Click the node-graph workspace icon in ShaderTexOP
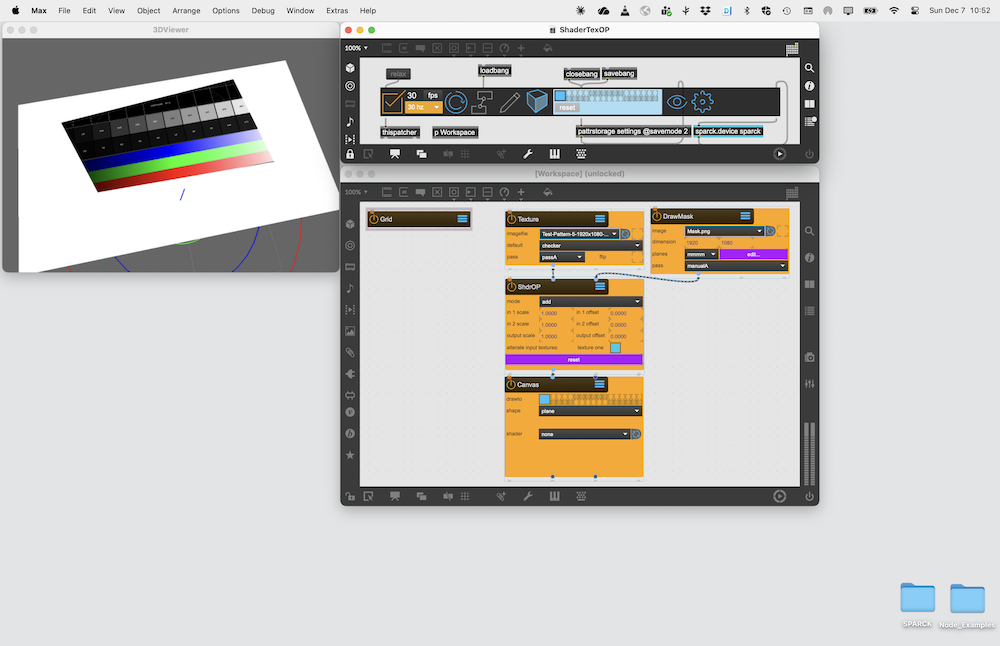The height and width of the screenshot is (646, 1000). point(483,102)
